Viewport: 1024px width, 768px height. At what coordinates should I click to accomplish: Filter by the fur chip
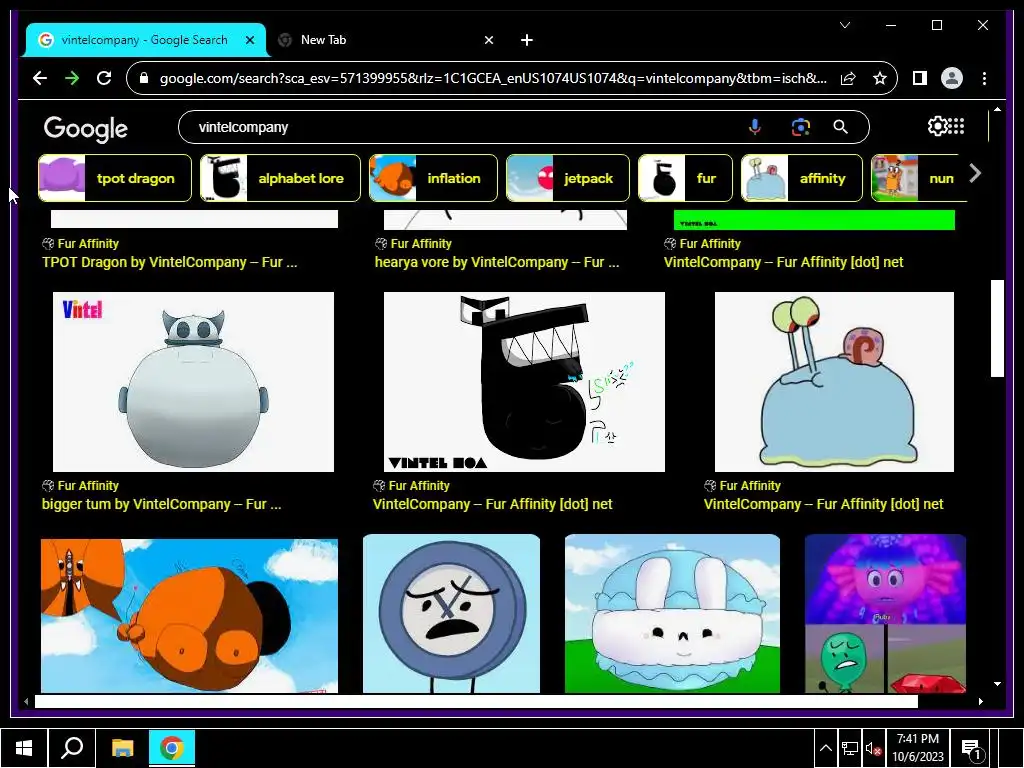[686, 178]
